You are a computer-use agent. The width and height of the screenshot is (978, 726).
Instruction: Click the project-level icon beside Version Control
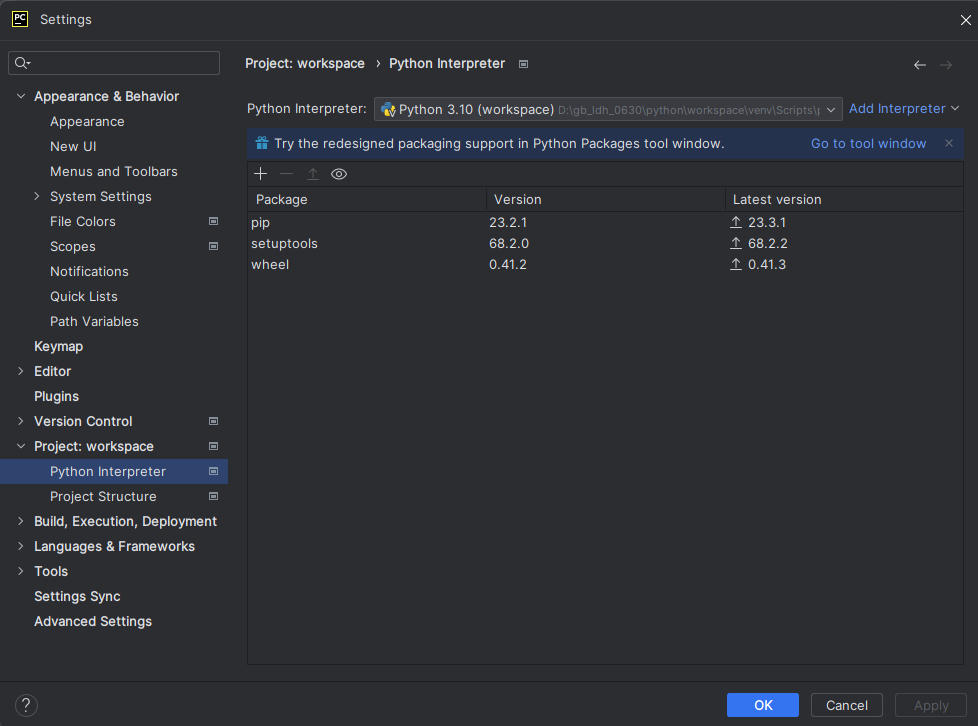(x=213, y=422)
